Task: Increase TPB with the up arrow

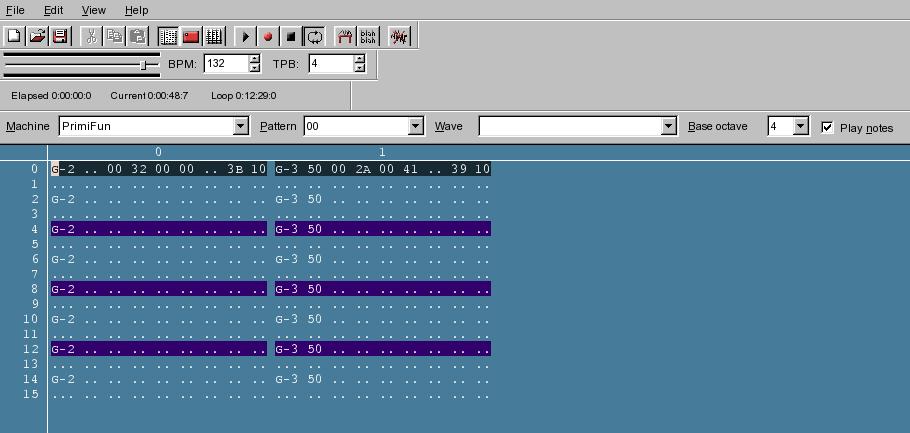Action: [360, 59]
